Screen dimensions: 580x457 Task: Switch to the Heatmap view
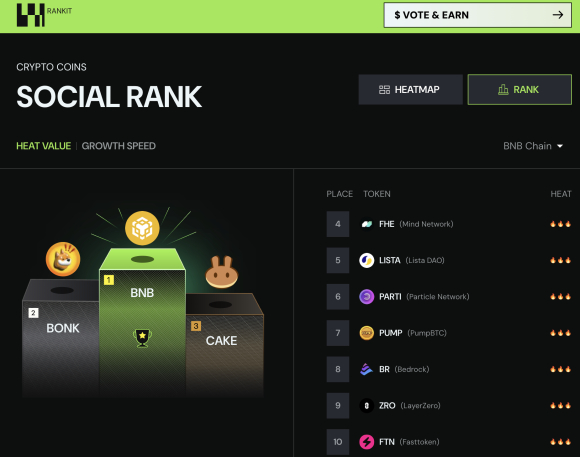411,90
